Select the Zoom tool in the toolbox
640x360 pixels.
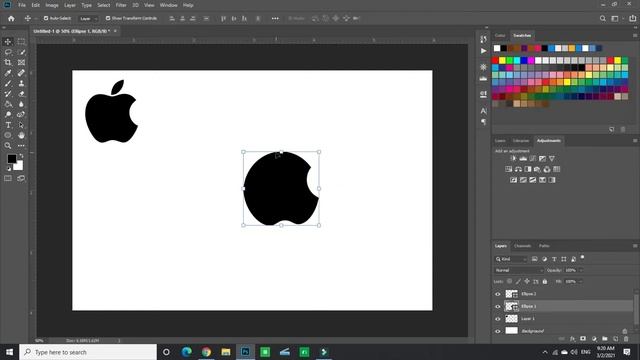[x=8, y=146]
